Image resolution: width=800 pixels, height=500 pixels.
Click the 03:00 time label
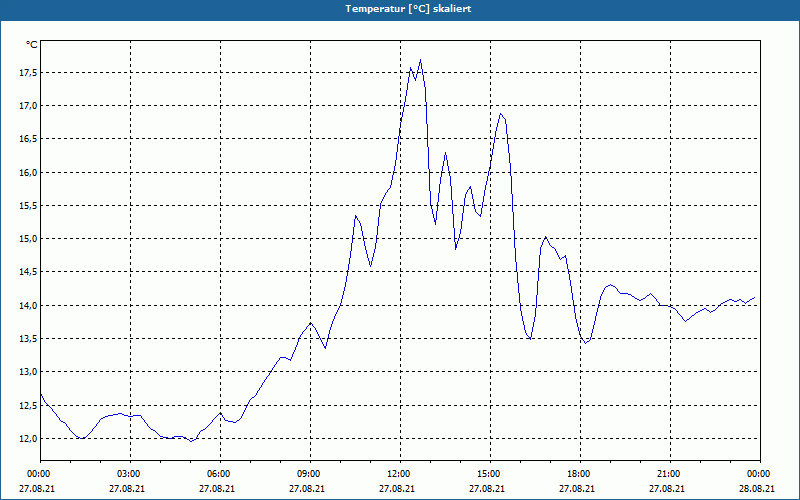click(x=131, y=474)
